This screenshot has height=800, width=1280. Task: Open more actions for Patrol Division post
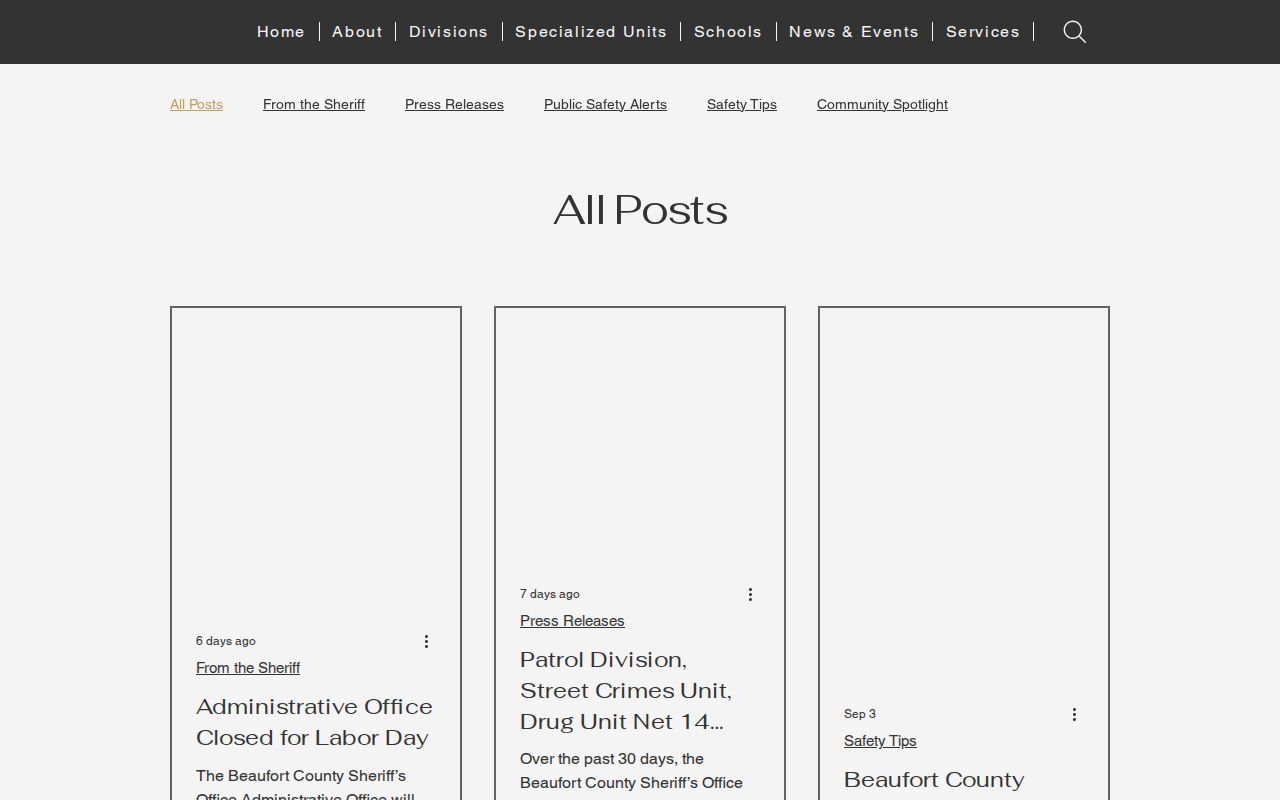(750, 594)
